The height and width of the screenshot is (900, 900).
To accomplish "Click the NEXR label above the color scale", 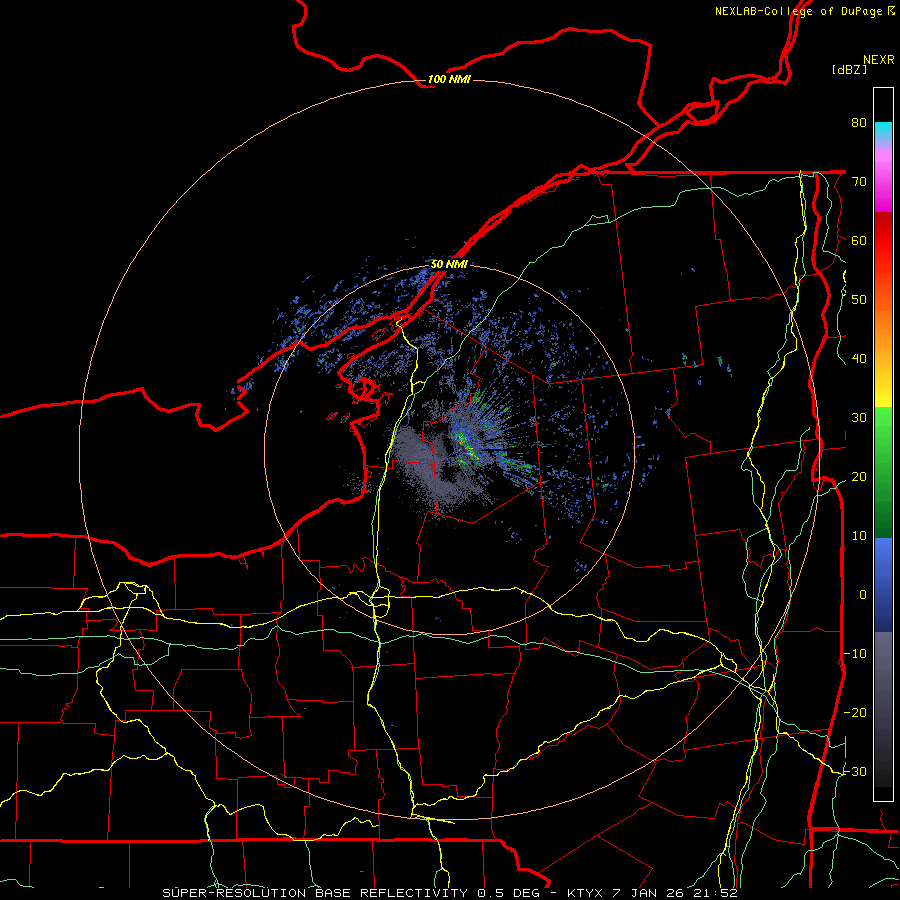I will pos(878,60).
